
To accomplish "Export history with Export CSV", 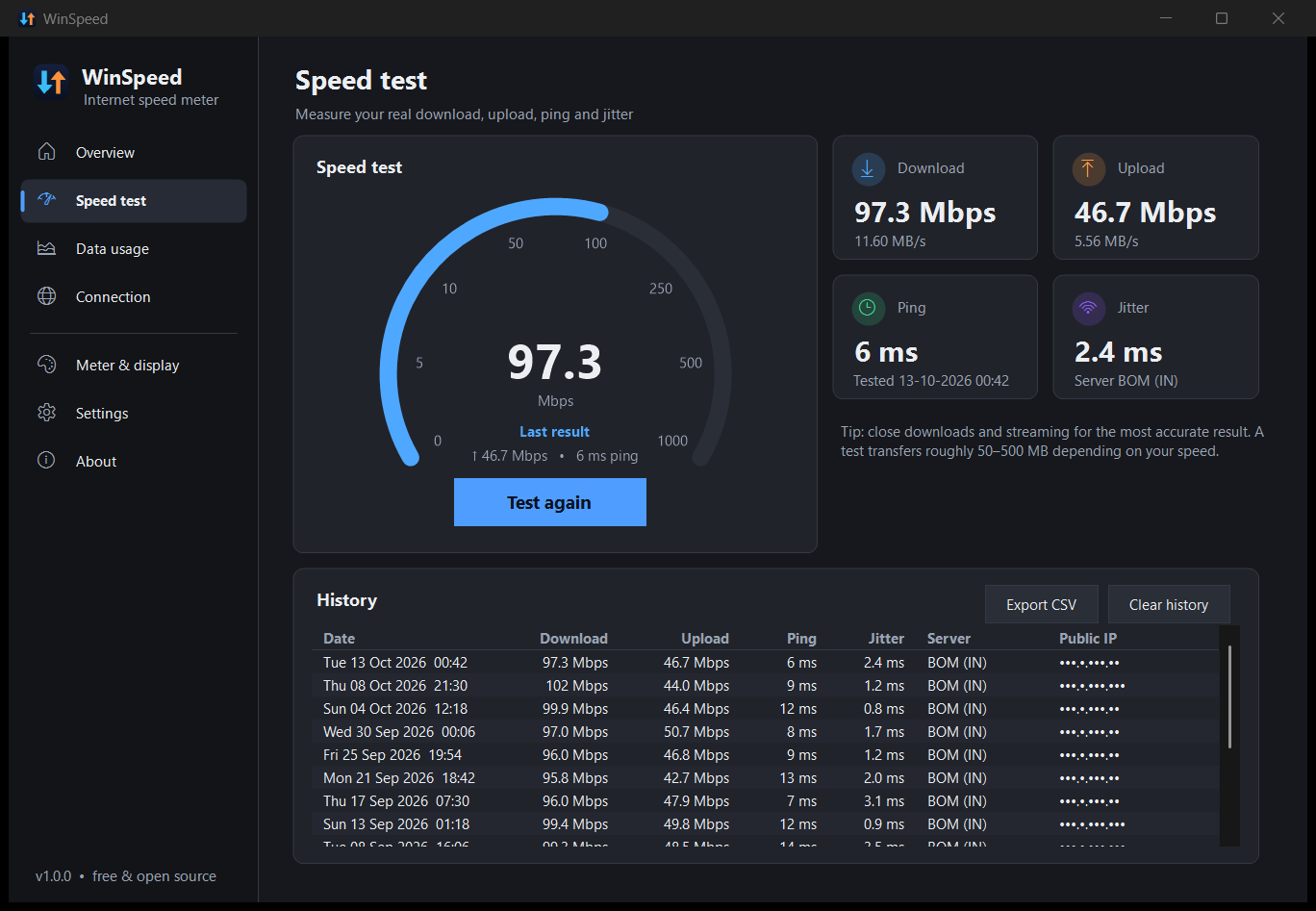I will pyautogui.click(x=1041, y=604).
